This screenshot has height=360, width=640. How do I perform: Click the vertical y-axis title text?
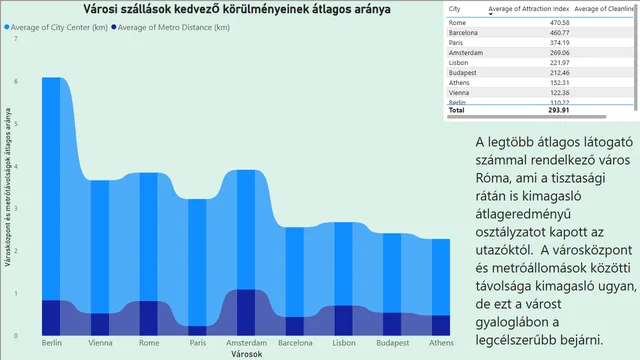click(8, 187)
